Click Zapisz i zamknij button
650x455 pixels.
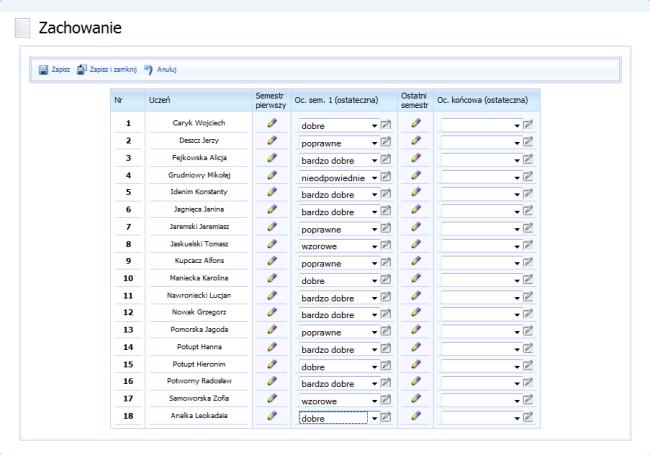pos(107,70)
